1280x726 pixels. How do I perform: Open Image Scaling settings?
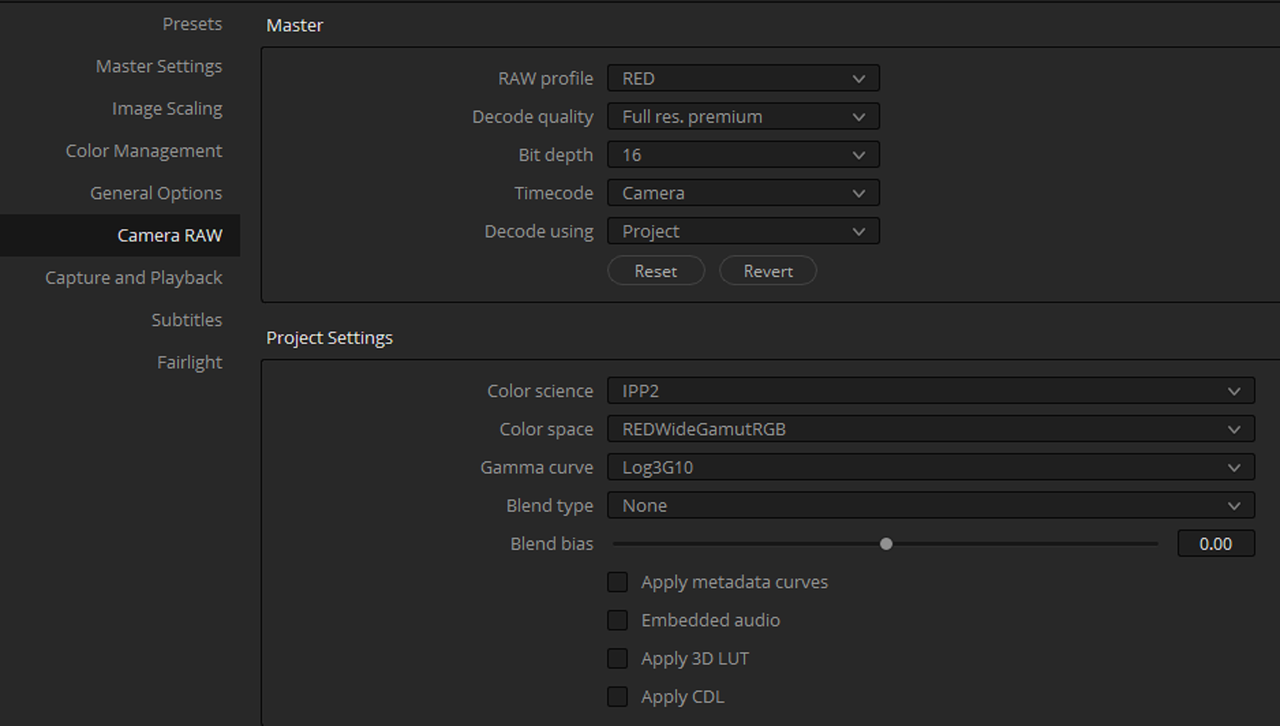(x=167, y=108)
